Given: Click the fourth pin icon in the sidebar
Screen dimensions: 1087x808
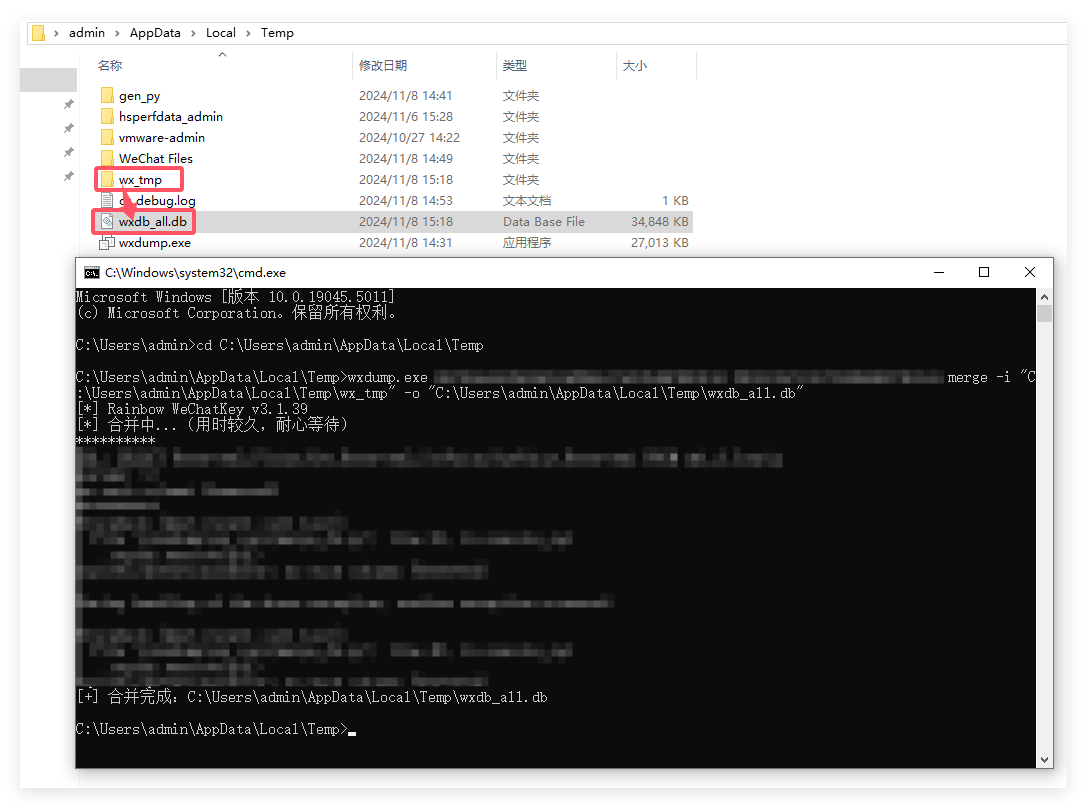Looking at the screenshot, I should (x=69, y=176).
